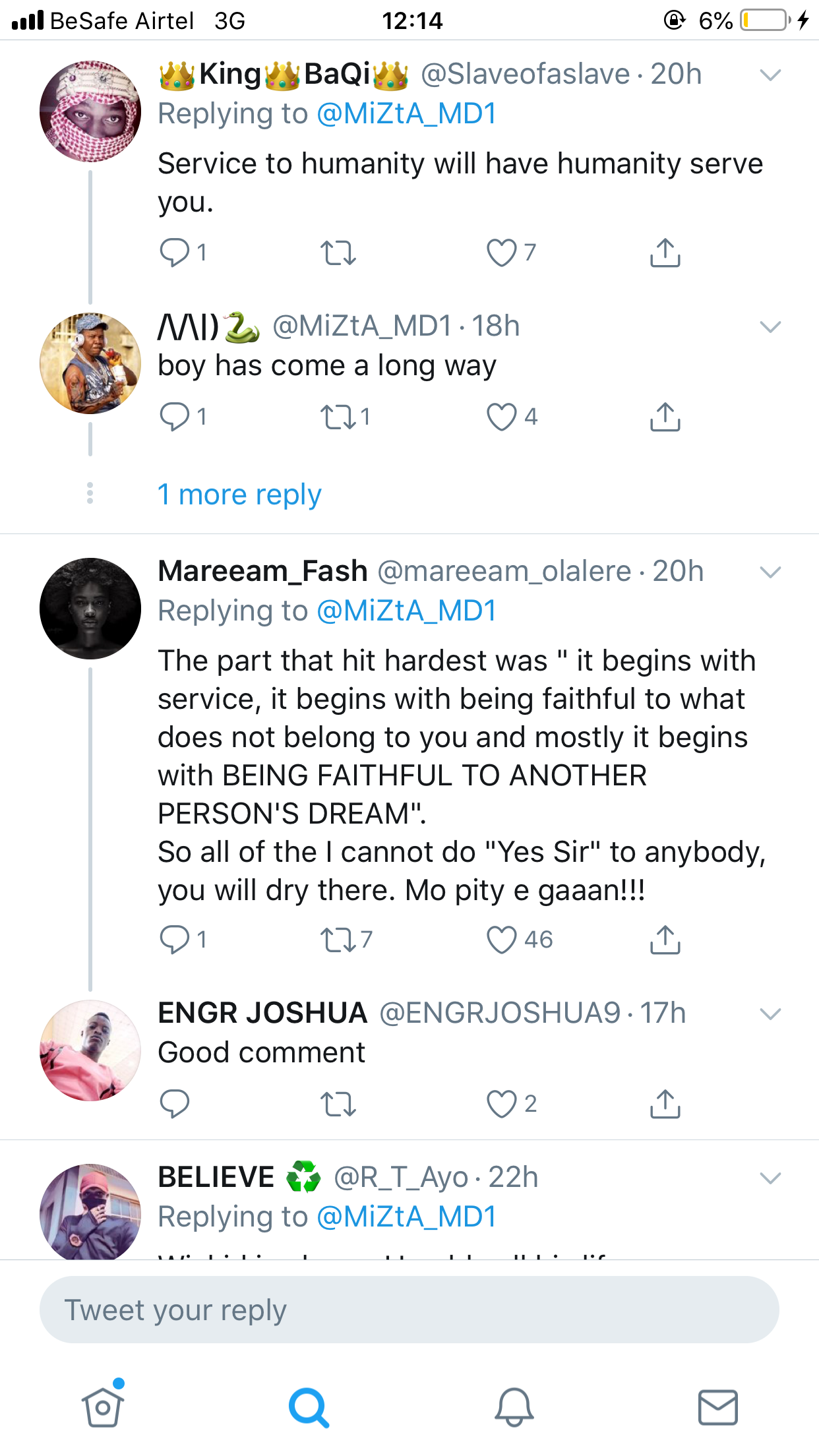Open Mareeam_Fash's profile picture
The width and height of the screenshot is (819, 1456).
[x=90, y=609]
